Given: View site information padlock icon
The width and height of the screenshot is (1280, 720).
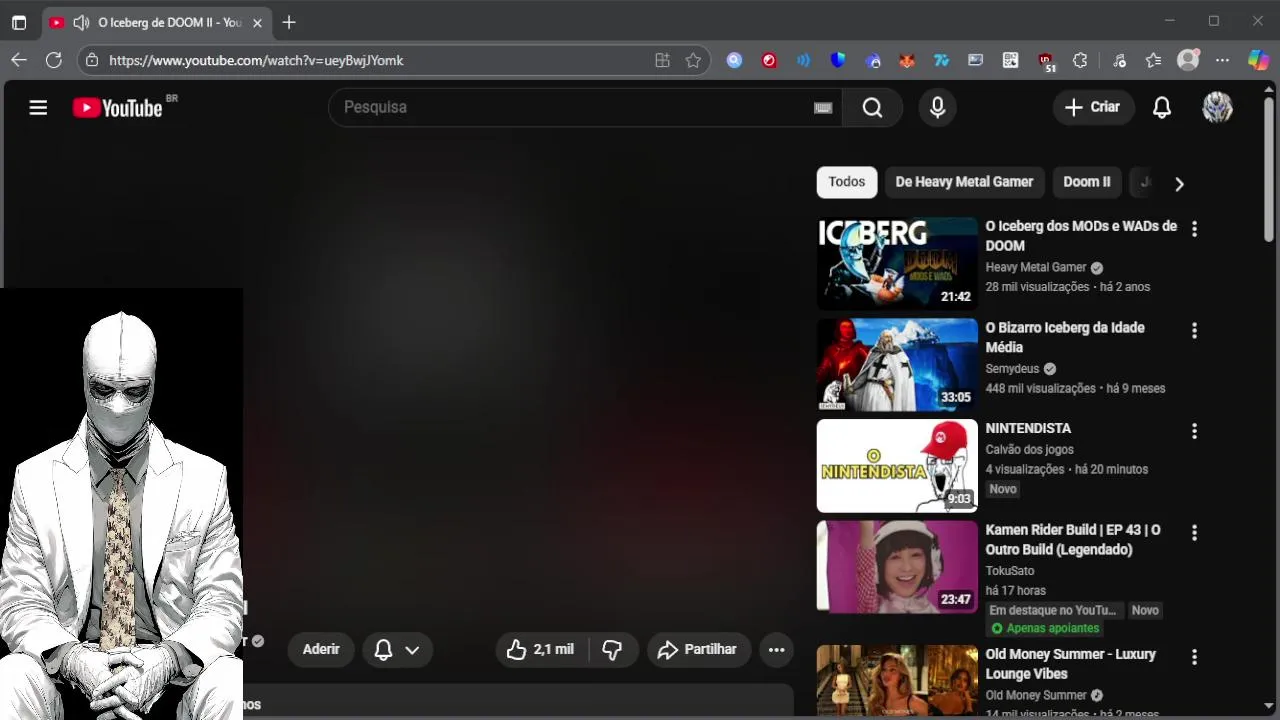Looking at the screenshot, I should [92, 60].
